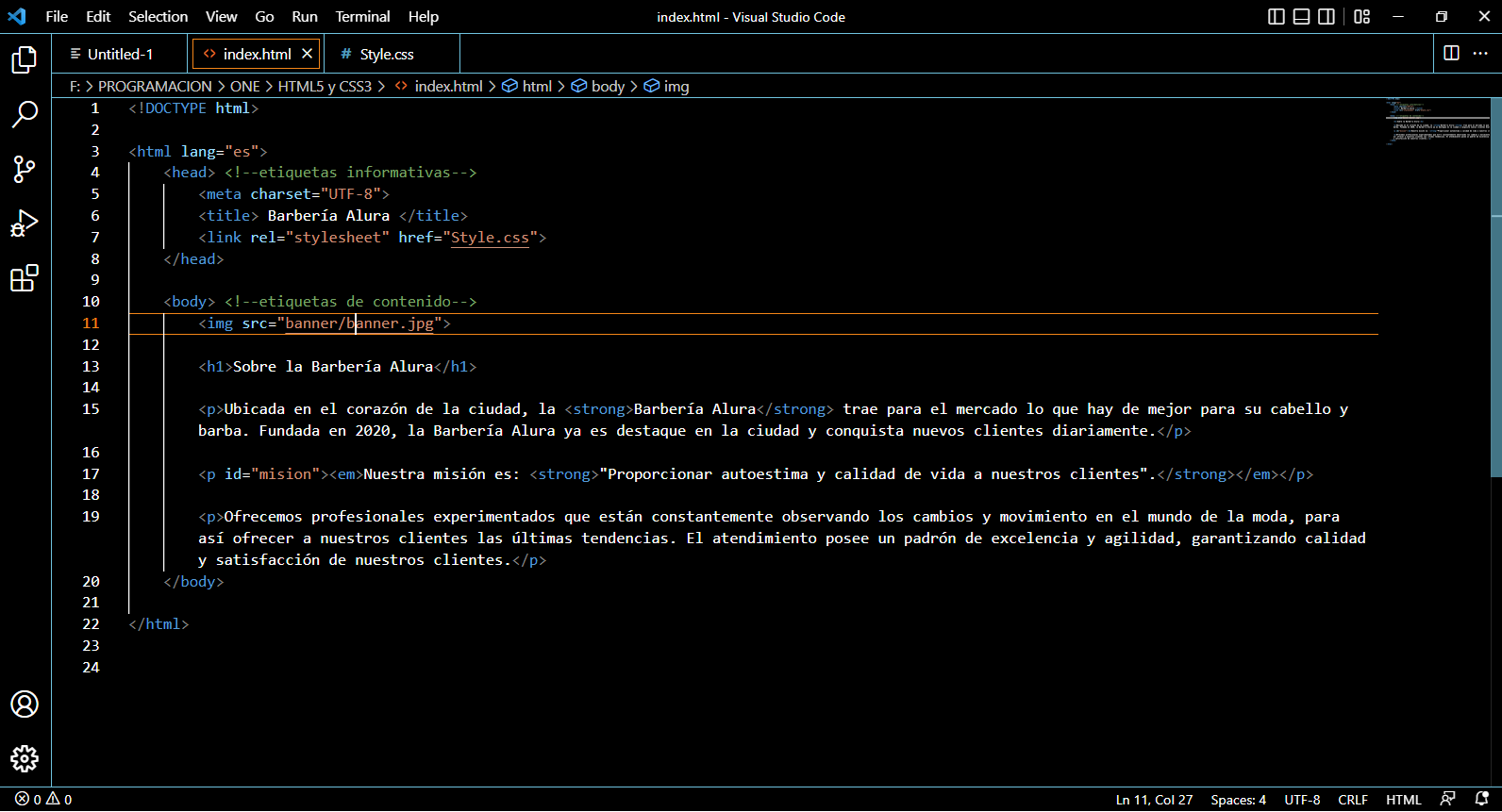Switch to the Untitled-1 tab
This screenshot has height=812, width=1502.
click(120, 54)
